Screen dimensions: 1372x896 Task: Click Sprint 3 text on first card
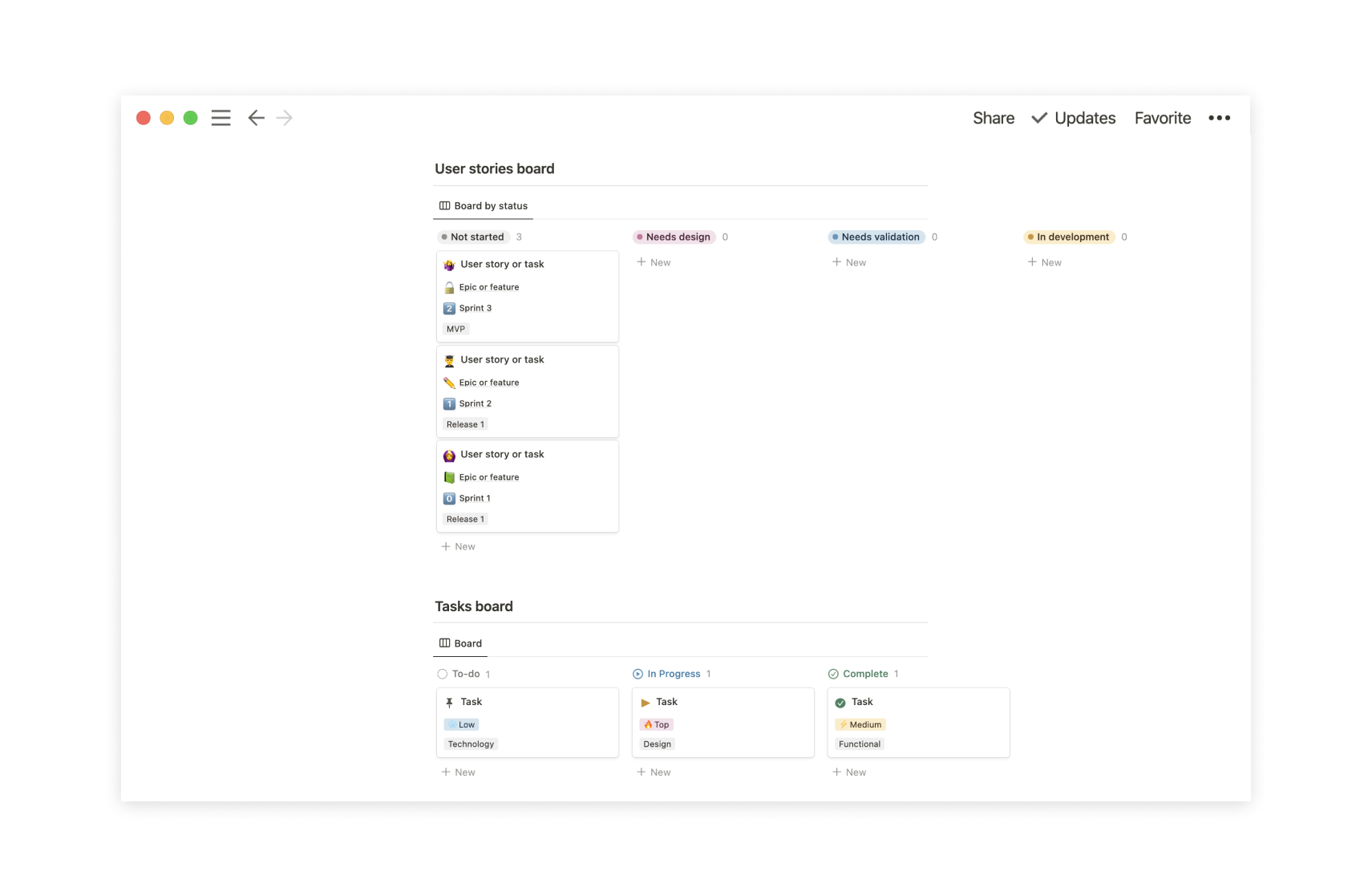[x=476, y=308]
